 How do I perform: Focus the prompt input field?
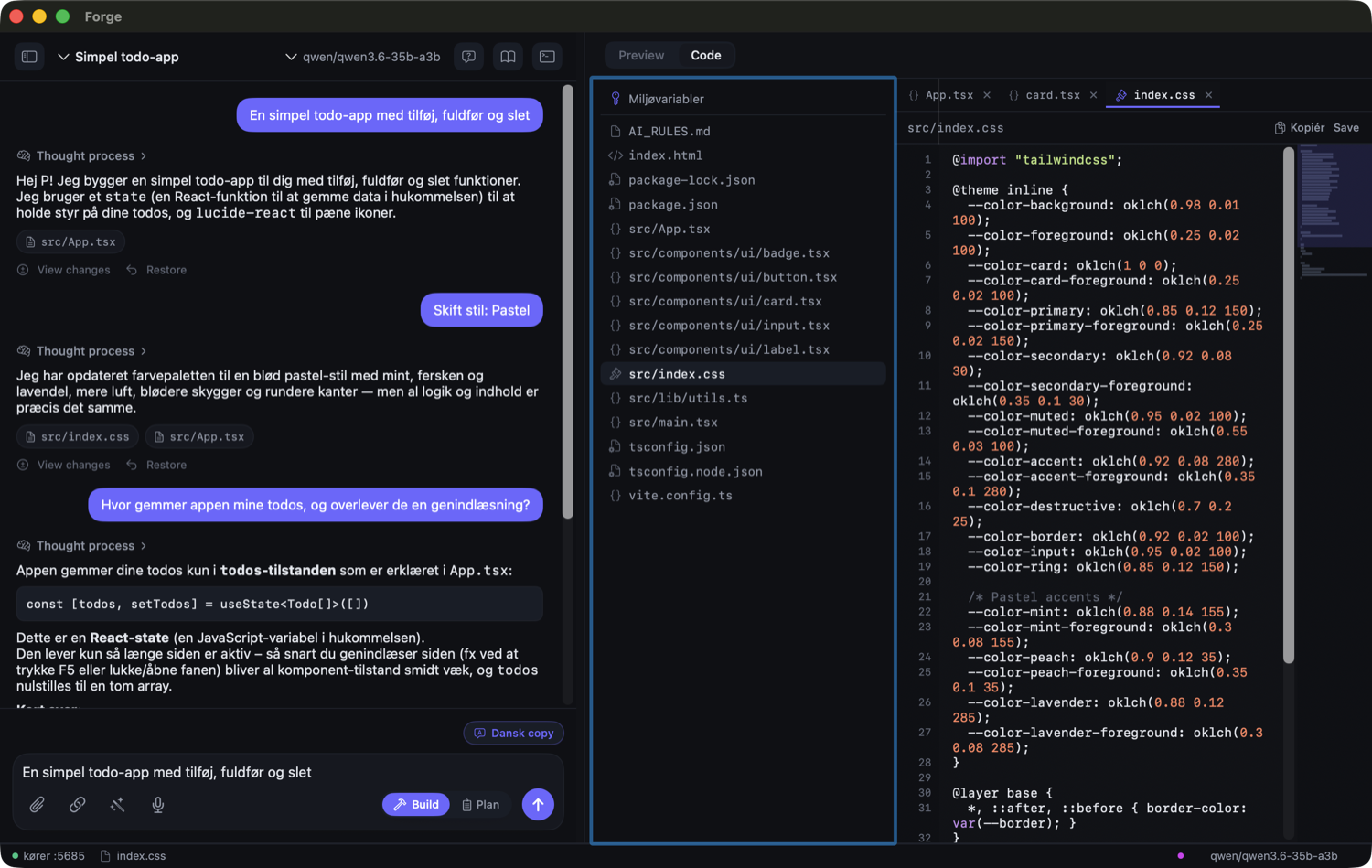(x=288, y=773)
